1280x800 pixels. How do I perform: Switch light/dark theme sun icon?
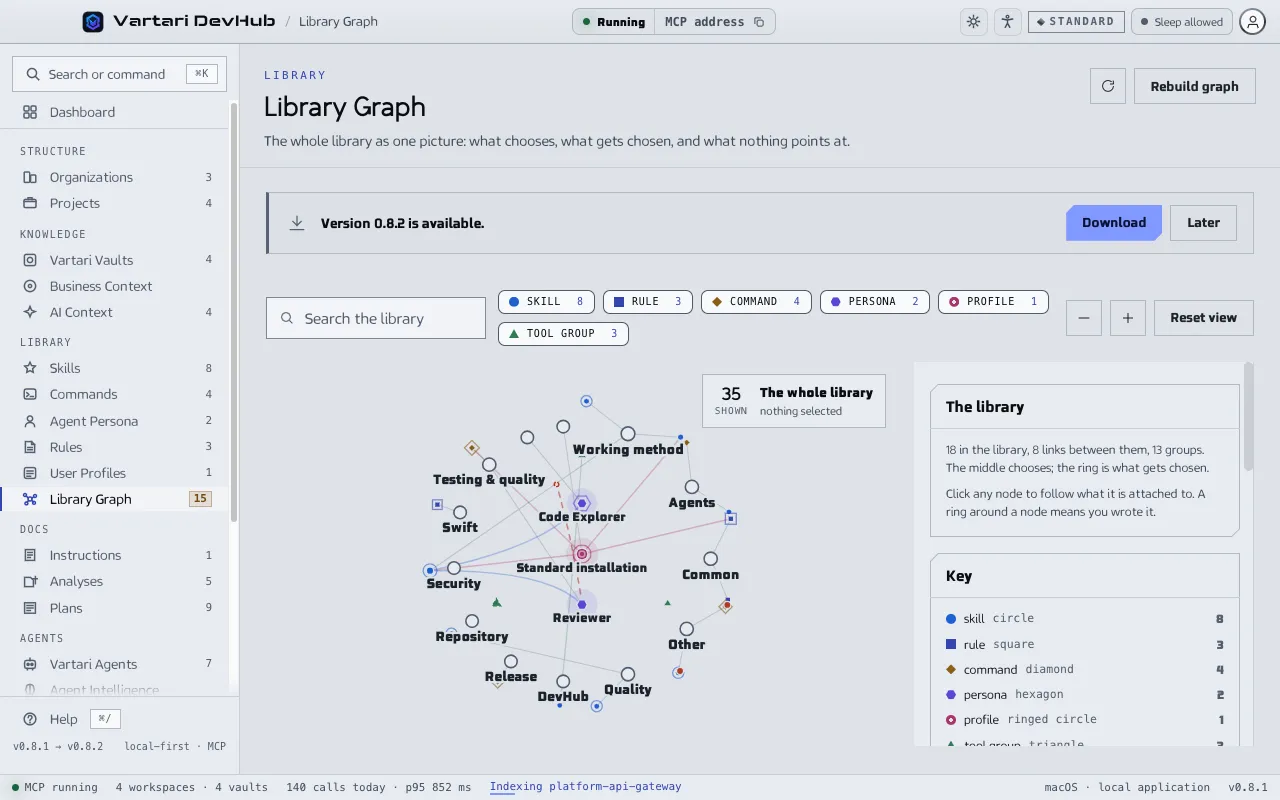coord(973,22)
